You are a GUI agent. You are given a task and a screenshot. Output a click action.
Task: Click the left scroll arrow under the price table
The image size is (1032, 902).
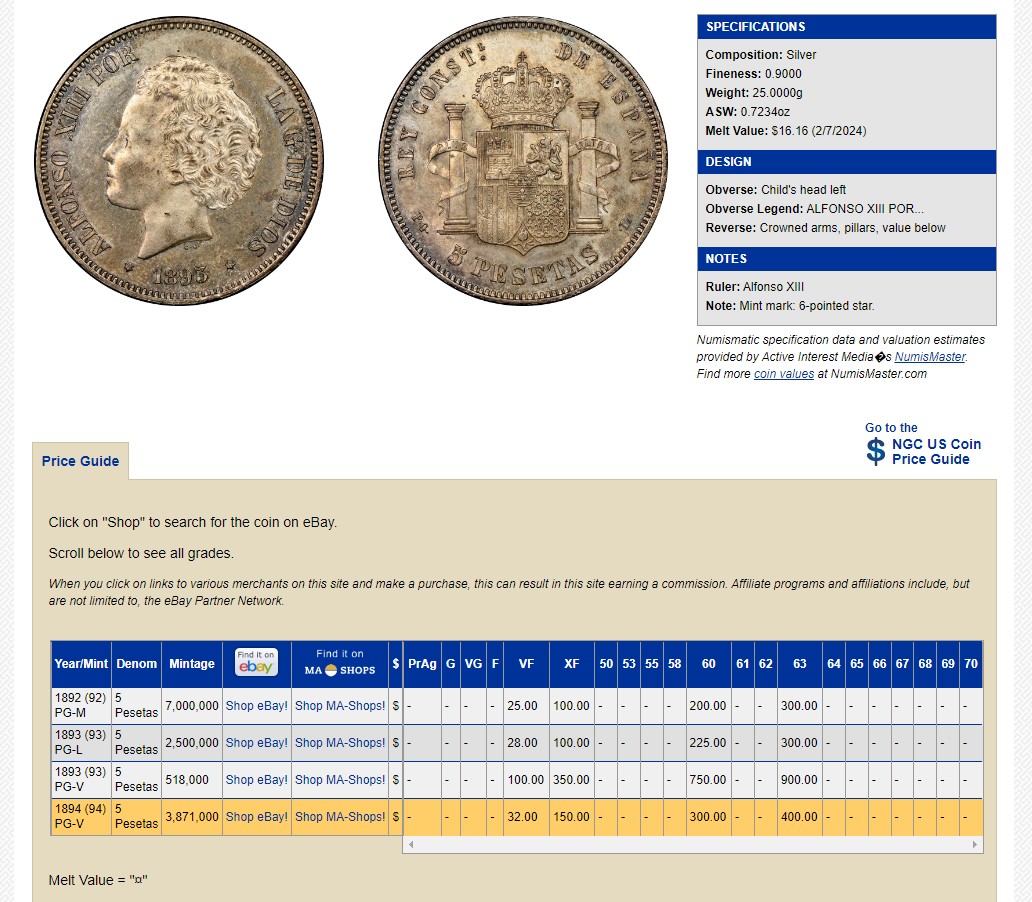(410, 845)
